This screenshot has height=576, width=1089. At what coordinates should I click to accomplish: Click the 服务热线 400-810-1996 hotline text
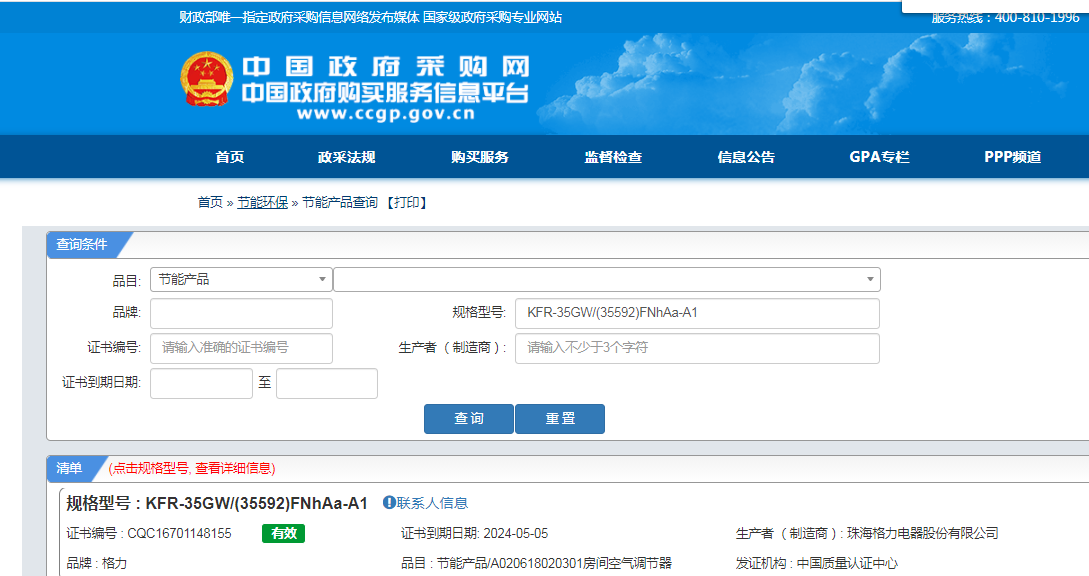pyautogui.click(x=1005, y=17)
